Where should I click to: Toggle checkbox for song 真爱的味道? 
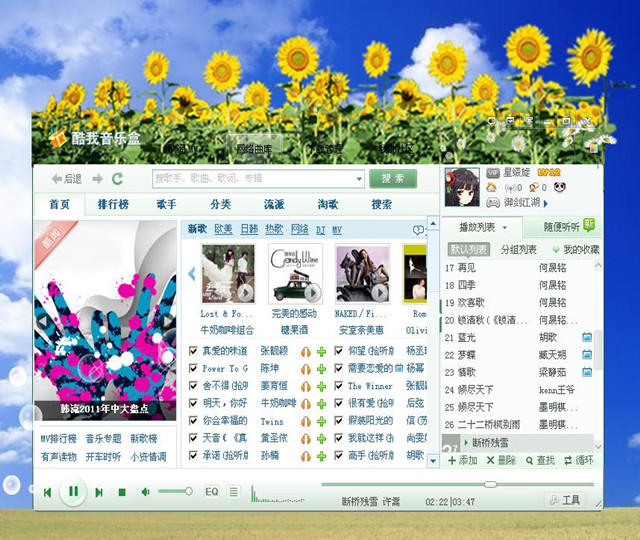[194, 351]
